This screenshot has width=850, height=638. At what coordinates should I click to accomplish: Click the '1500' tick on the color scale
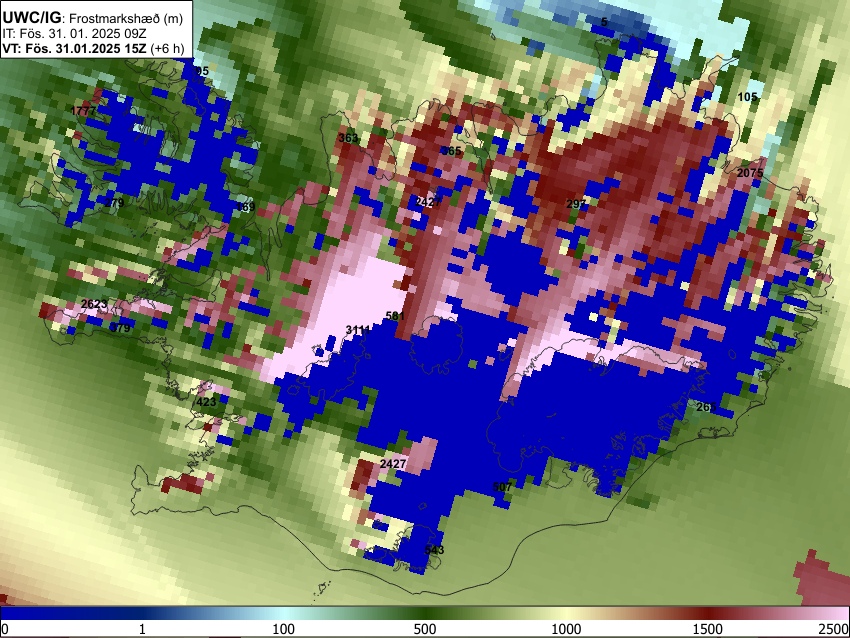[x=708, y=629]
